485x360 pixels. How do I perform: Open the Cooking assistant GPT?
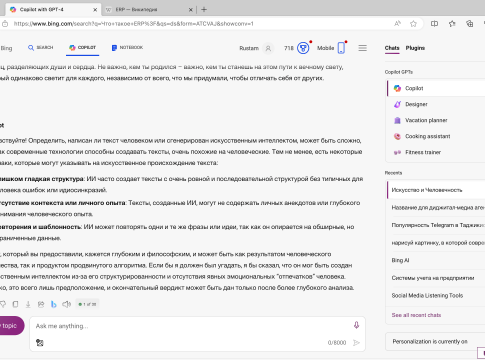tap(436, 136)
